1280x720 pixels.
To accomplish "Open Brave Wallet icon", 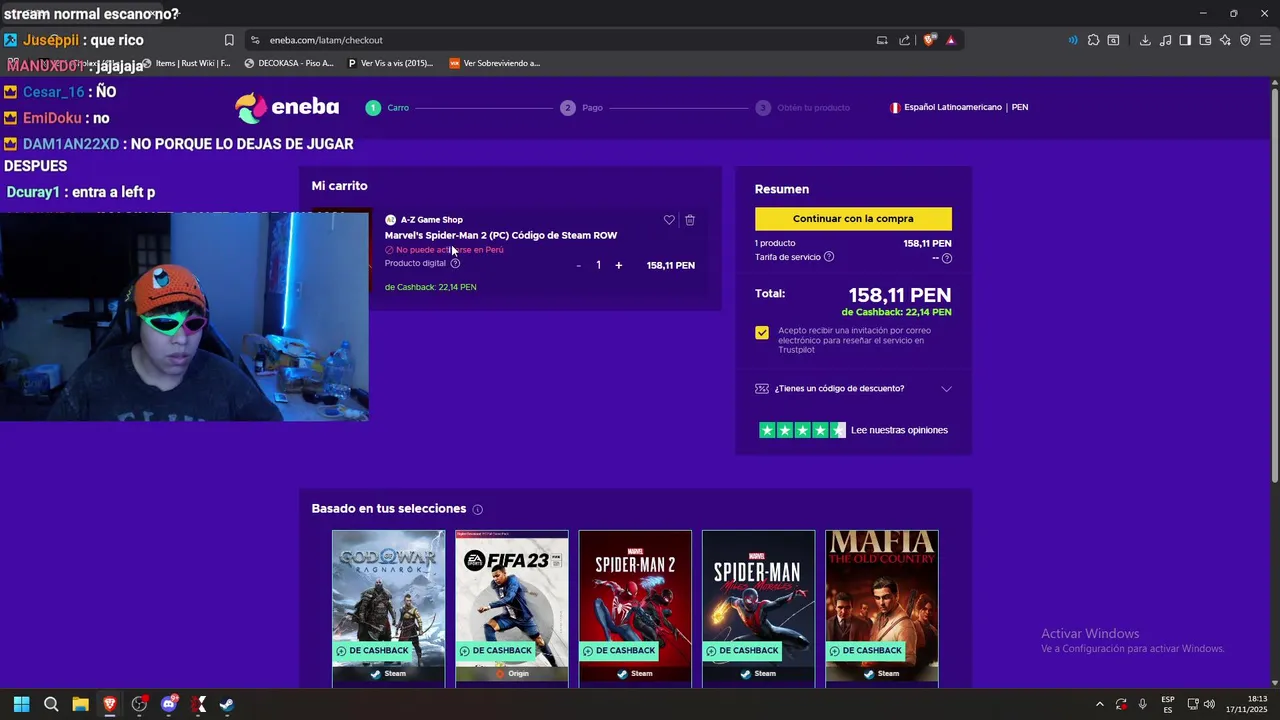I will [1205, 40].
